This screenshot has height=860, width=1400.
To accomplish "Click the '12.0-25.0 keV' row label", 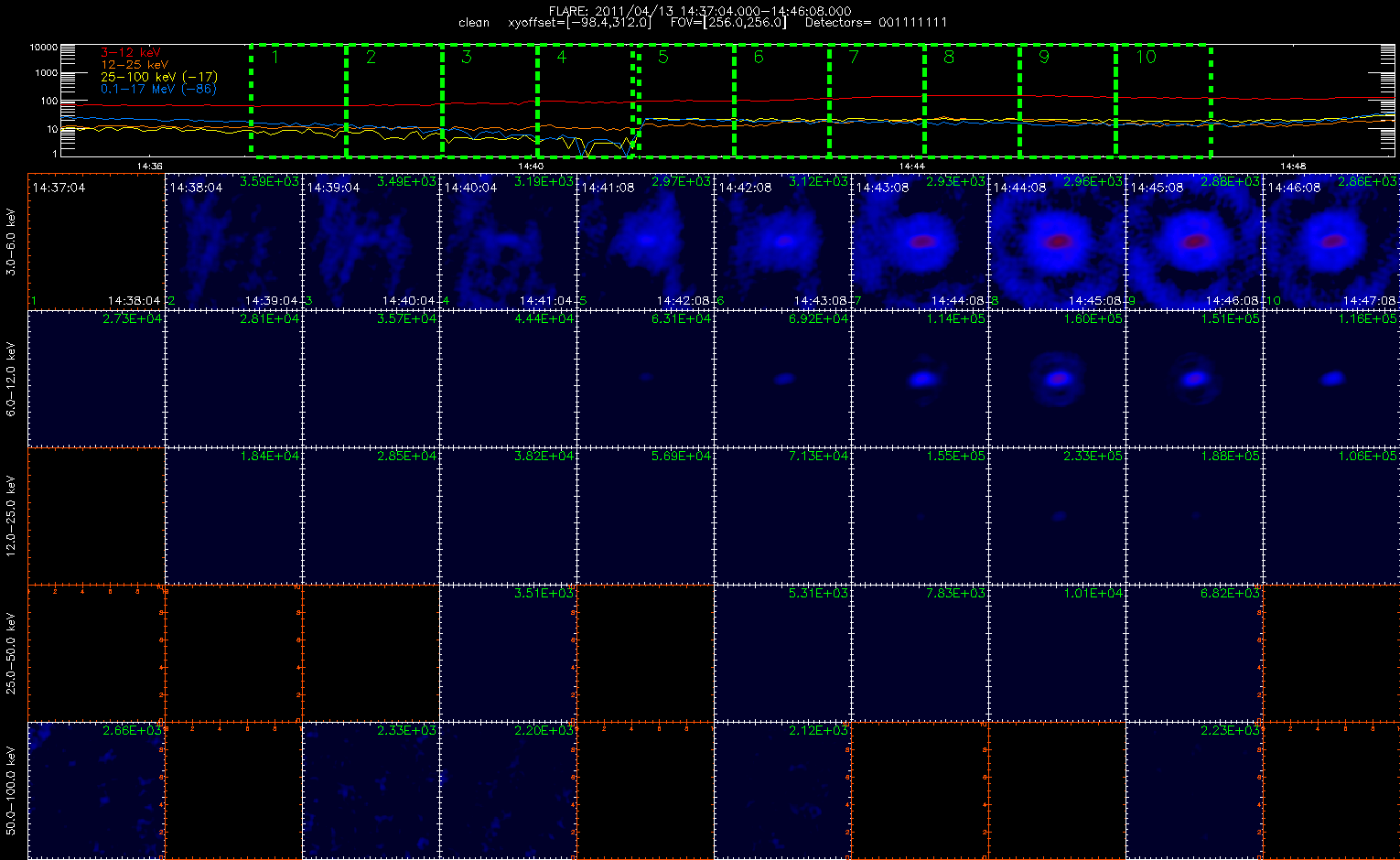I will tap(12, 516).
